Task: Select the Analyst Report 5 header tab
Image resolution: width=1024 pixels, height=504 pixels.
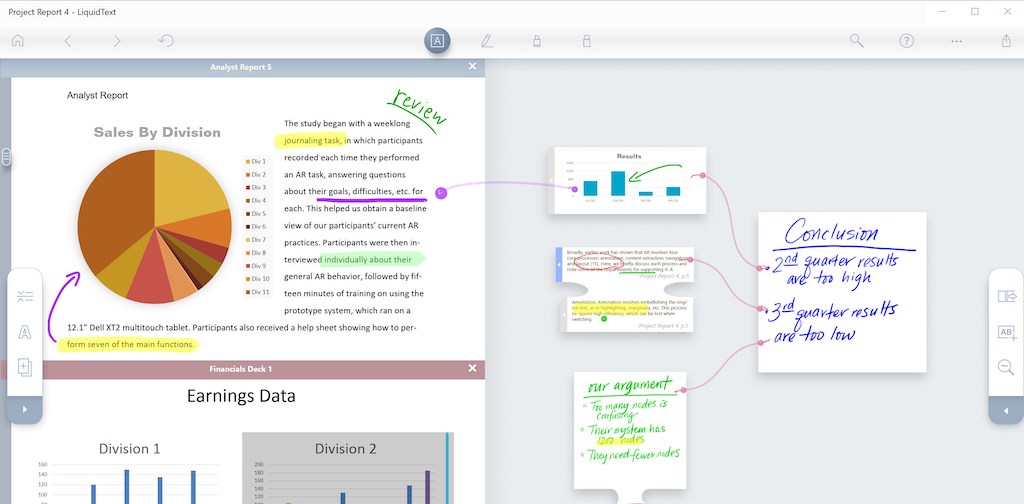Action: click(x=242, y=67)
